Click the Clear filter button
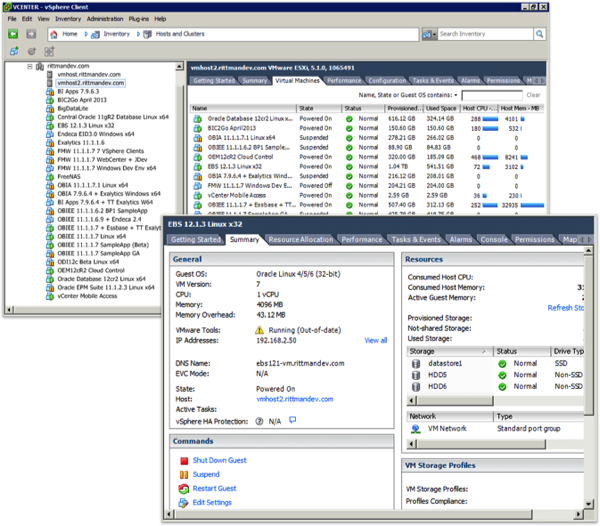This screenshot has height=526, width=600. coord(533,95)
